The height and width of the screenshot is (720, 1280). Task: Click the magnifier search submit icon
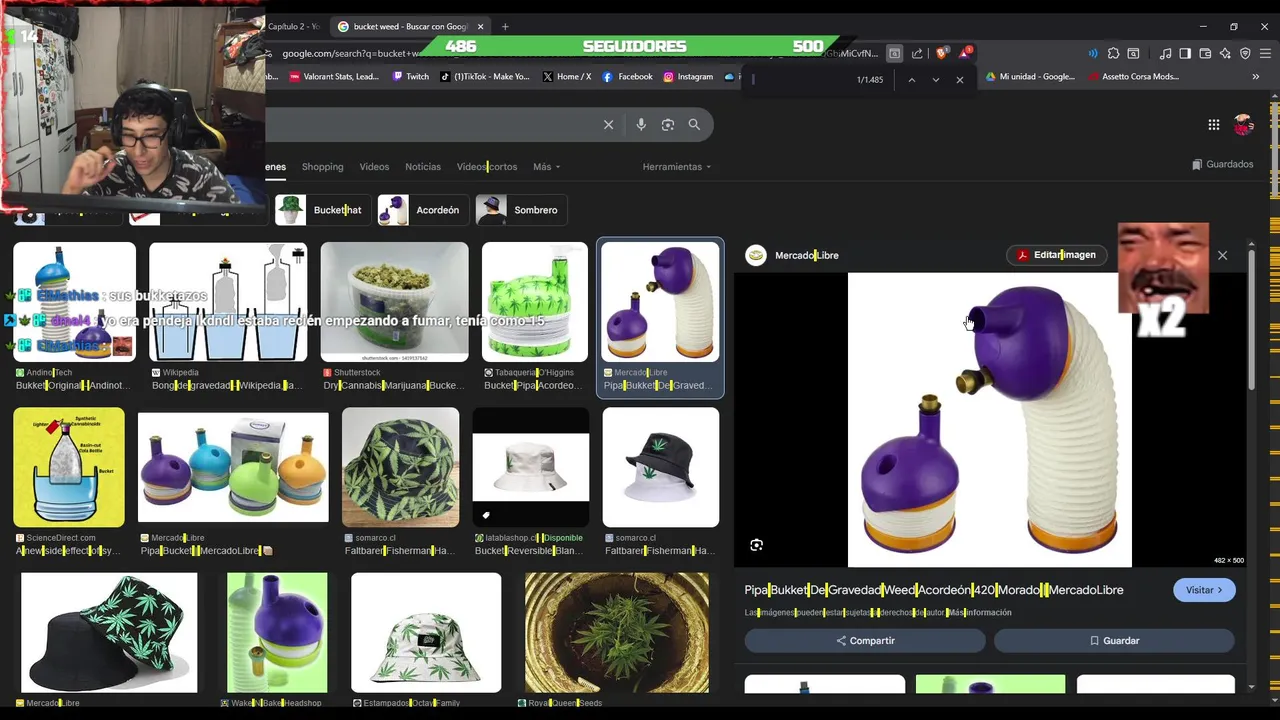coord(694,124)
